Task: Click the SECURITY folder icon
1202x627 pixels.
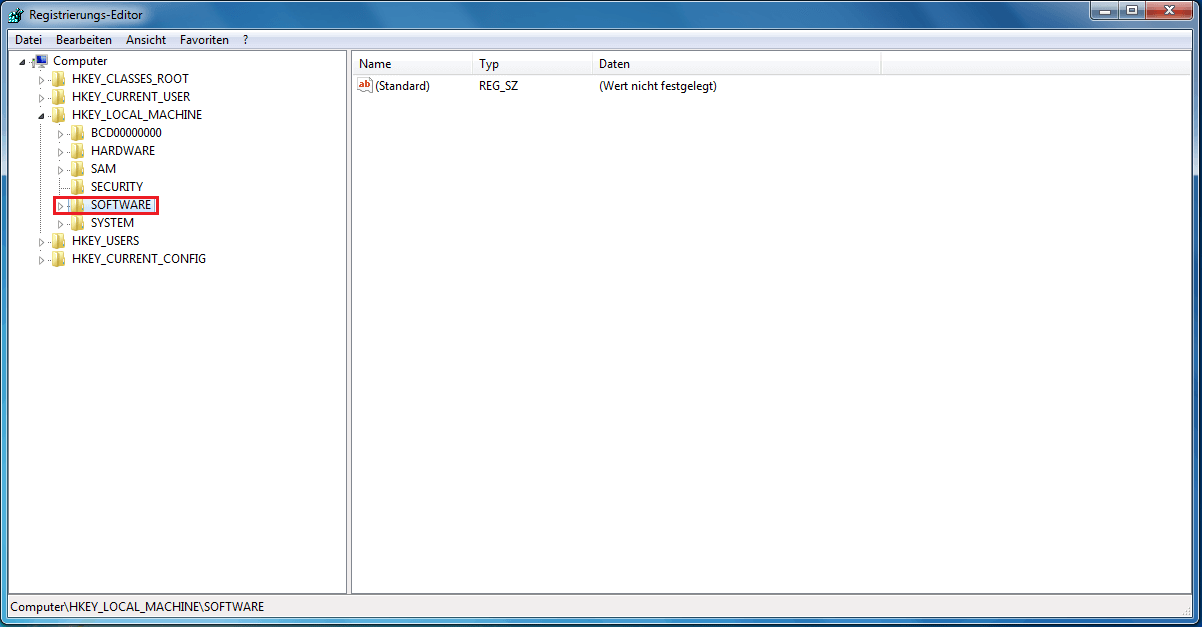Action: tap(78, 187)
